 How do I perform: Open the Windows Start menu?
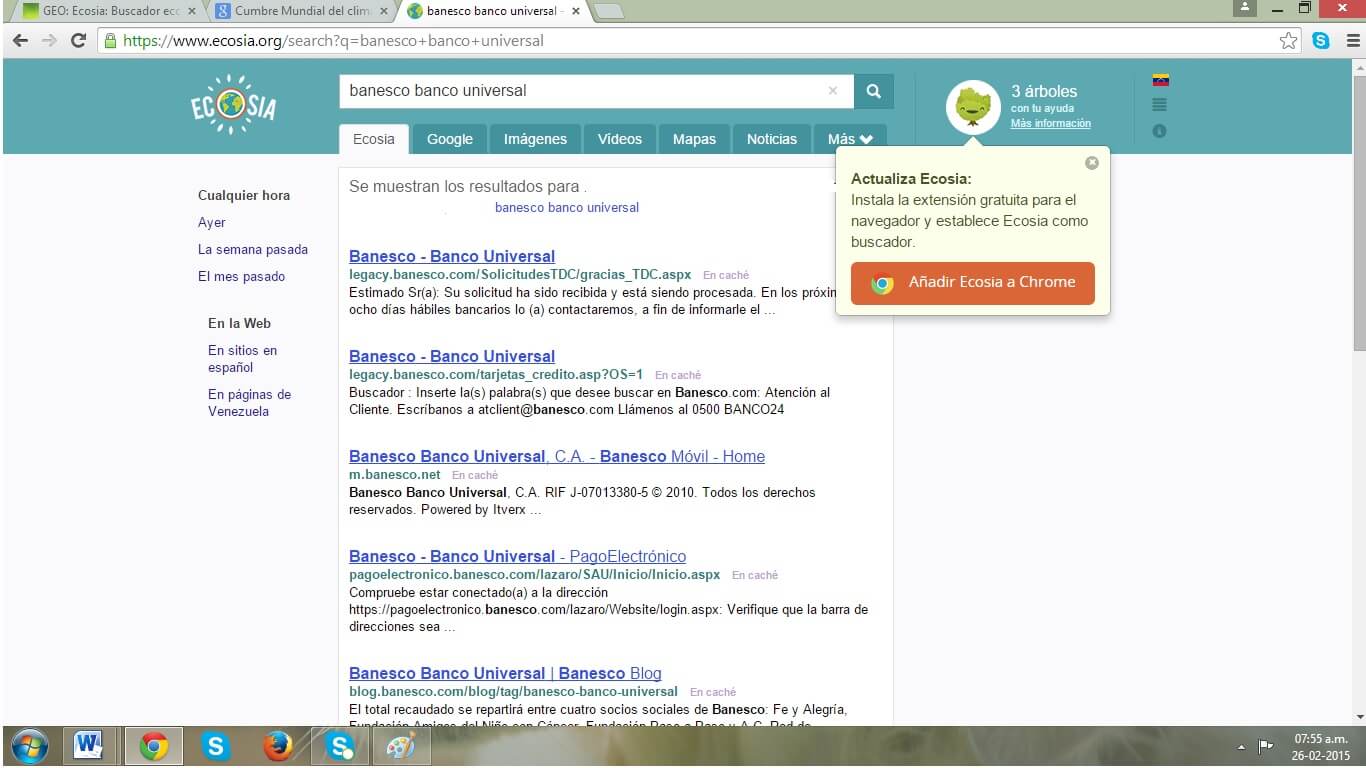coord(30,746)
